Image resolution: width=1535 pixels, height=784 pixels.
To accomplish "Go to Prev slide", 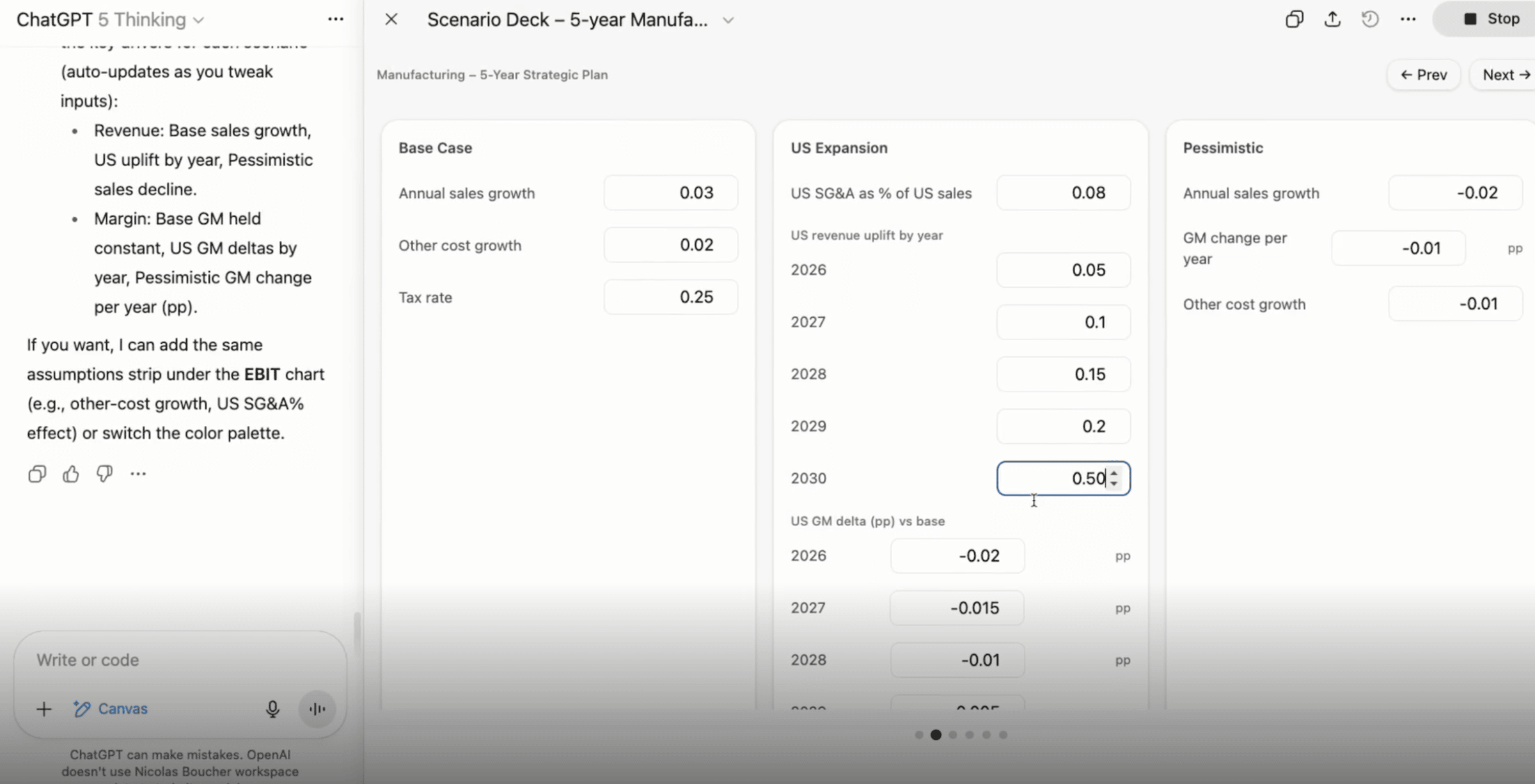I will point(1424,75).
